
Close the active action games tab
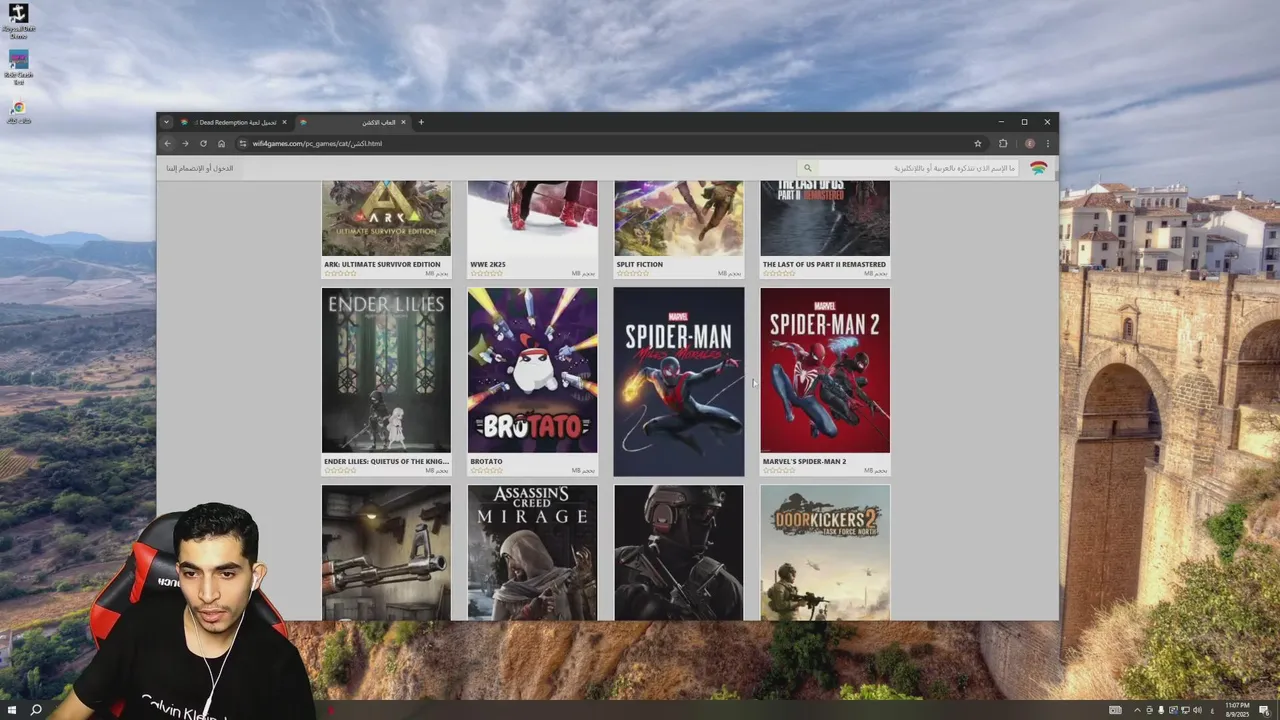[x=403, y=122]
